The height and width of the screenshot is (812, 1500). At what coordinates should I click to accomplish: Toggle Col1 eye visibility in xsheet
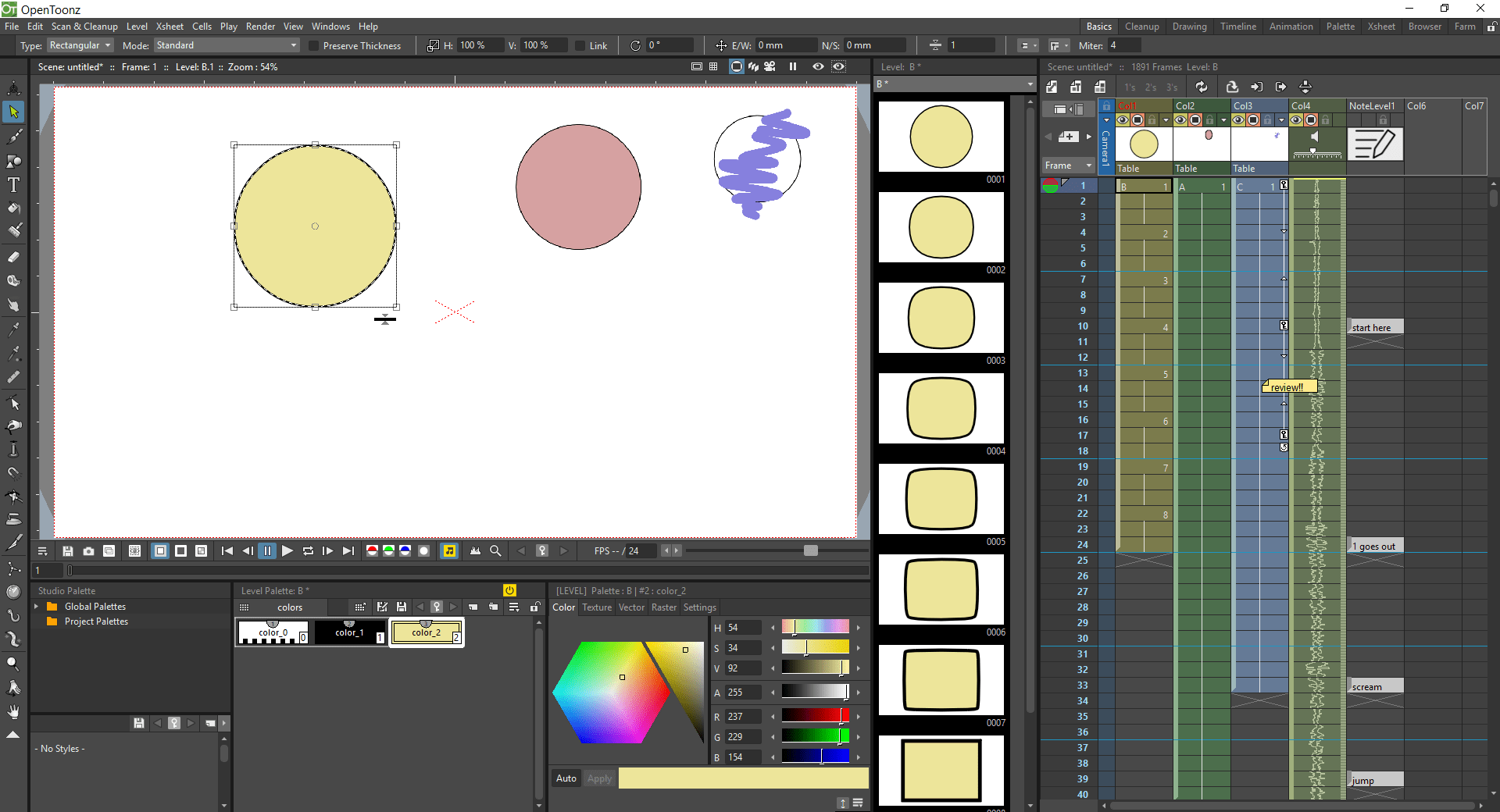point(1123,119)
